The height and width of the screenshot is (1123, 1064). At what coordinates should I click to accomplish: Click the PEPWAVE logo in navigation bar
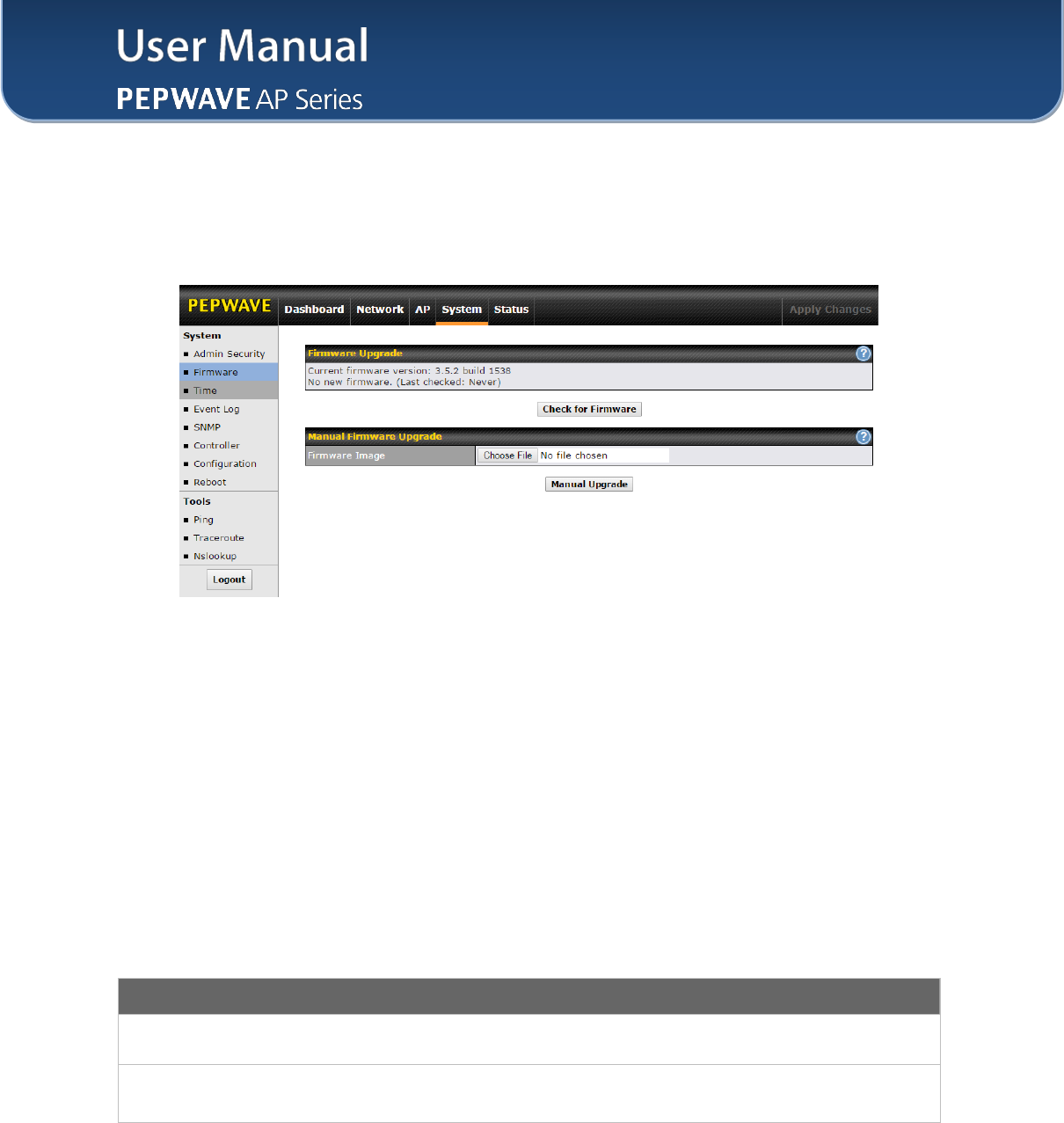[x=230, y=306]
